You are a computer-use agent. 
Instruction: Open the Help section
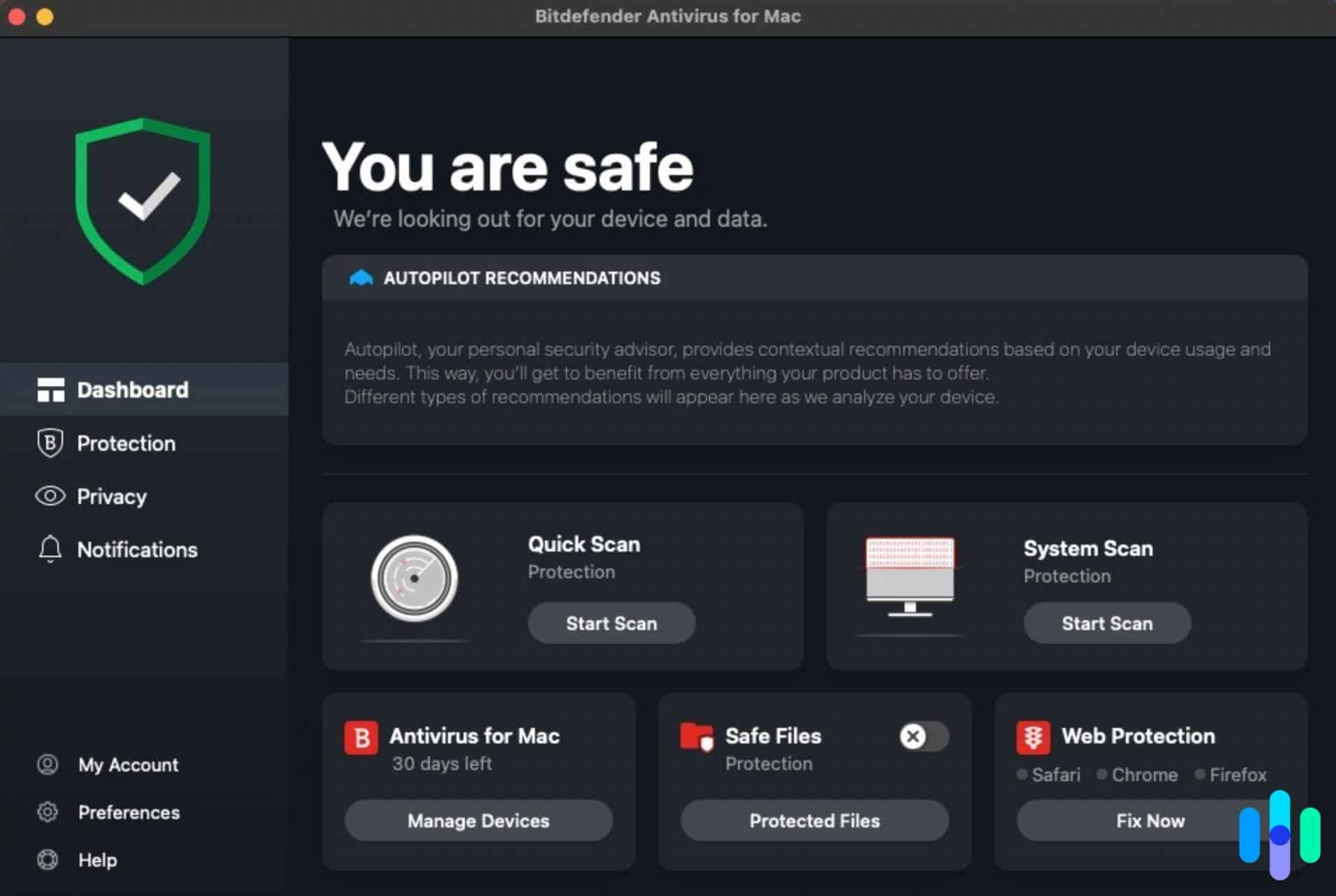coord(97,860)
